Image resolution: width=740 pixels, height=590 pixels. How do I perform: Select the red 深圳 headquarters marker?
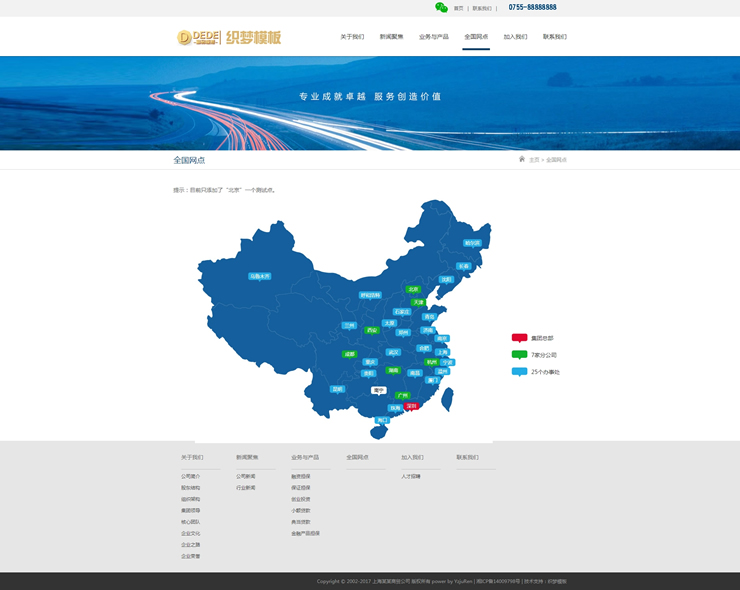click(412, 406)
